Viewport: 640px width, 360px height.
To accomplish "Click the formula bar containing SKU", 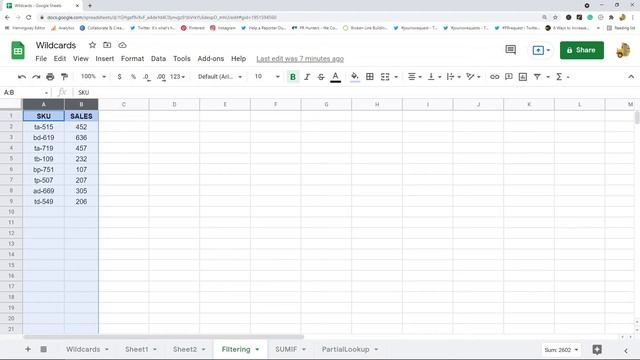I will click(355, 92).
